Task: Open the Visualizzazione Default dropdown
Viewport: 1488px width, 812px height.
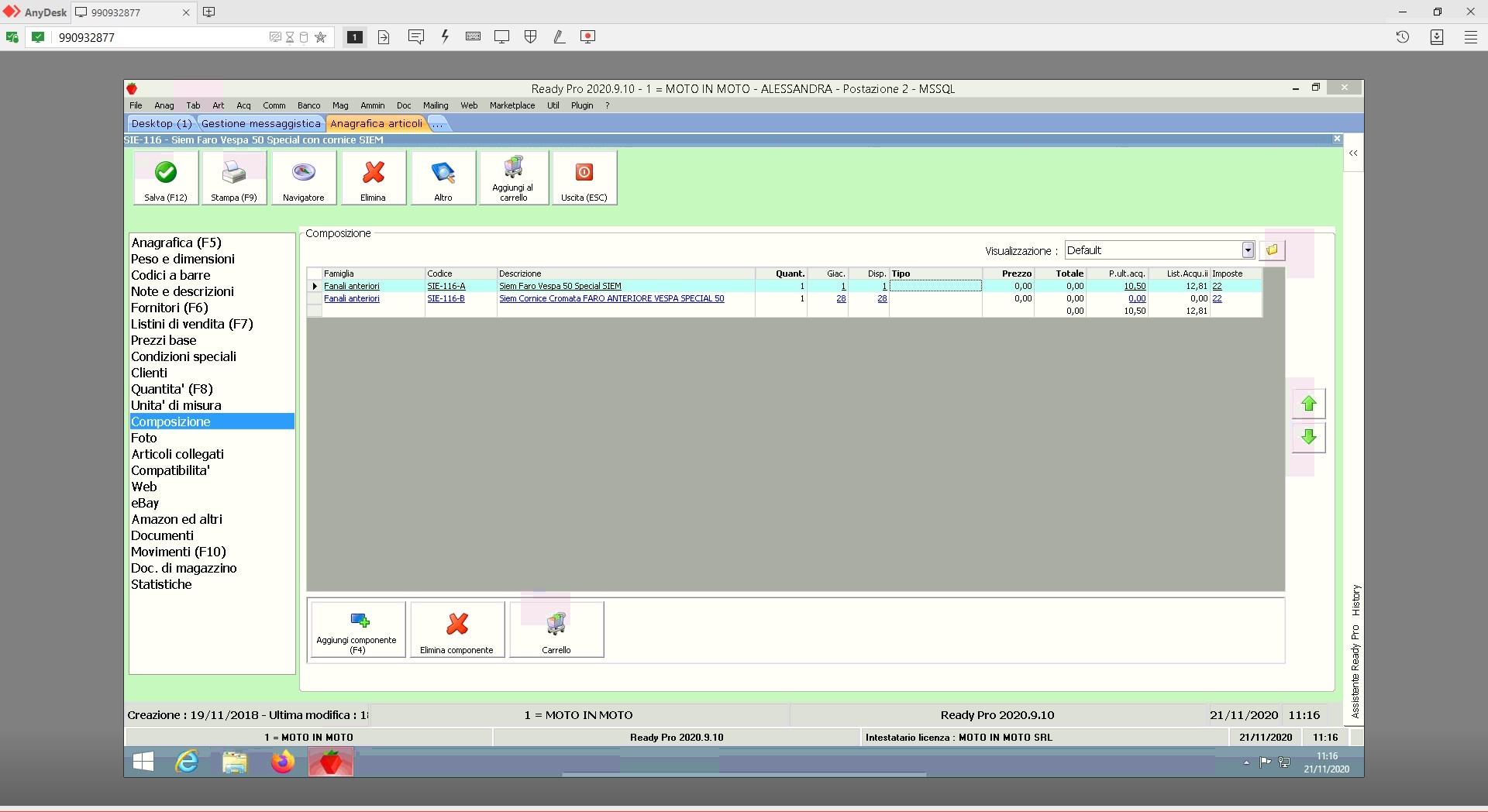Action: pos(1248,250)
